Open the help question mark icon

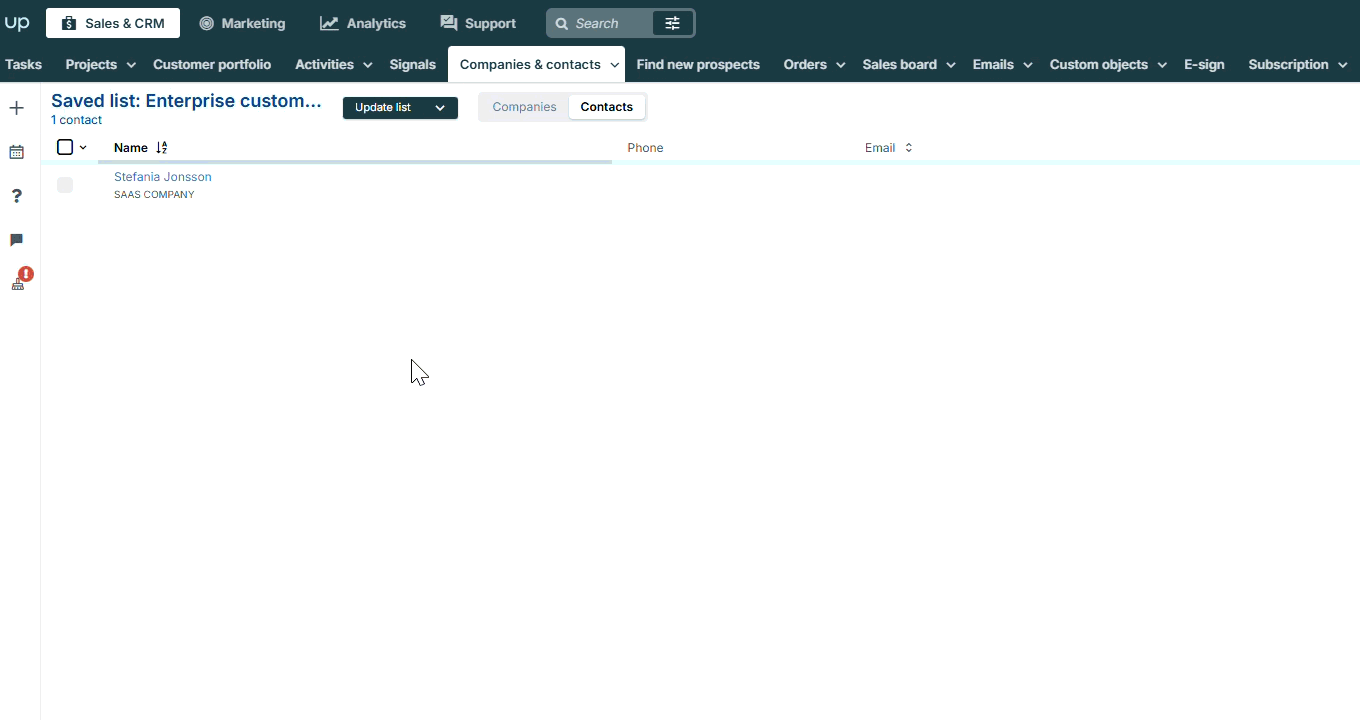point(16,196)
